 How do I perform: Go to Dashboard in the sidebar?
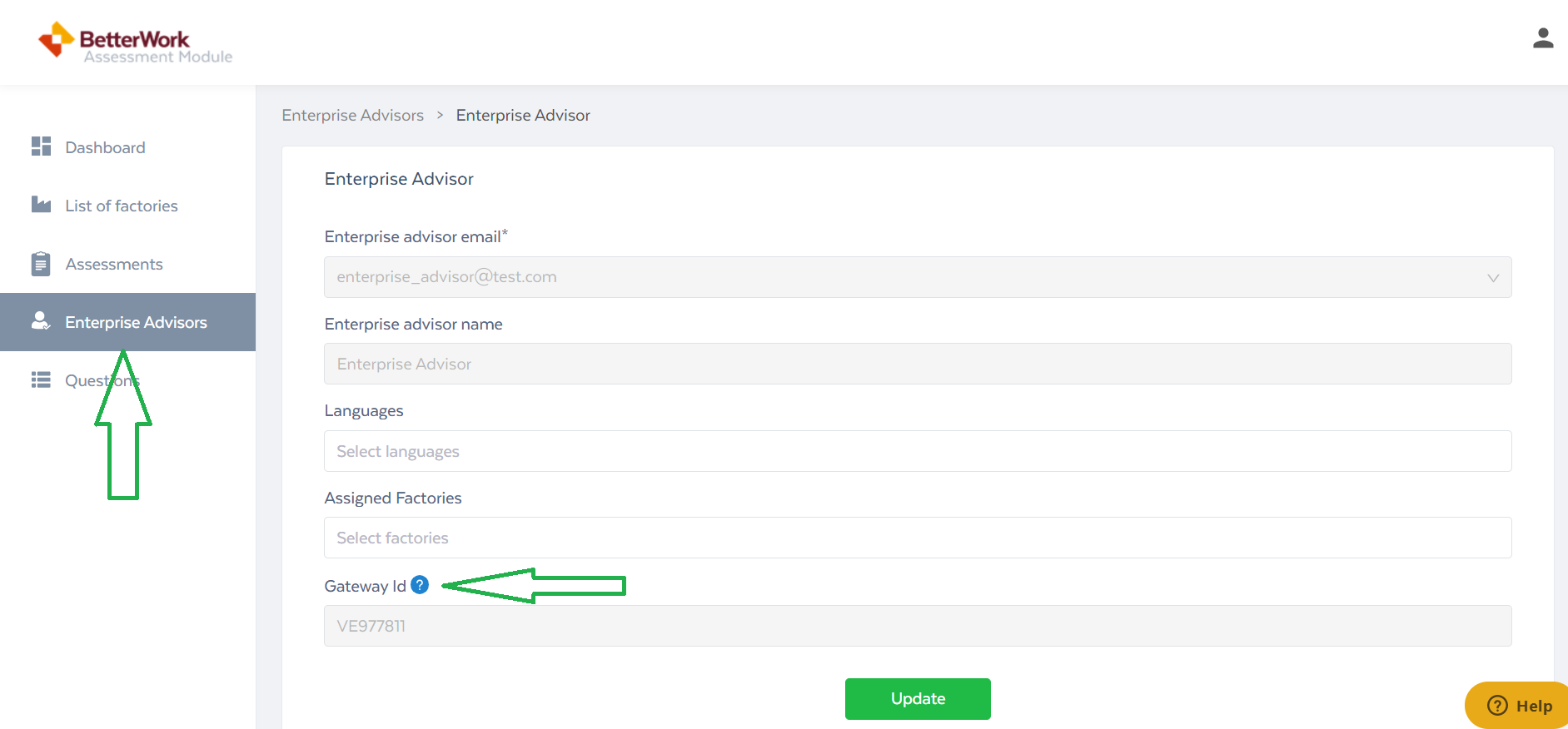pos(105,147)
